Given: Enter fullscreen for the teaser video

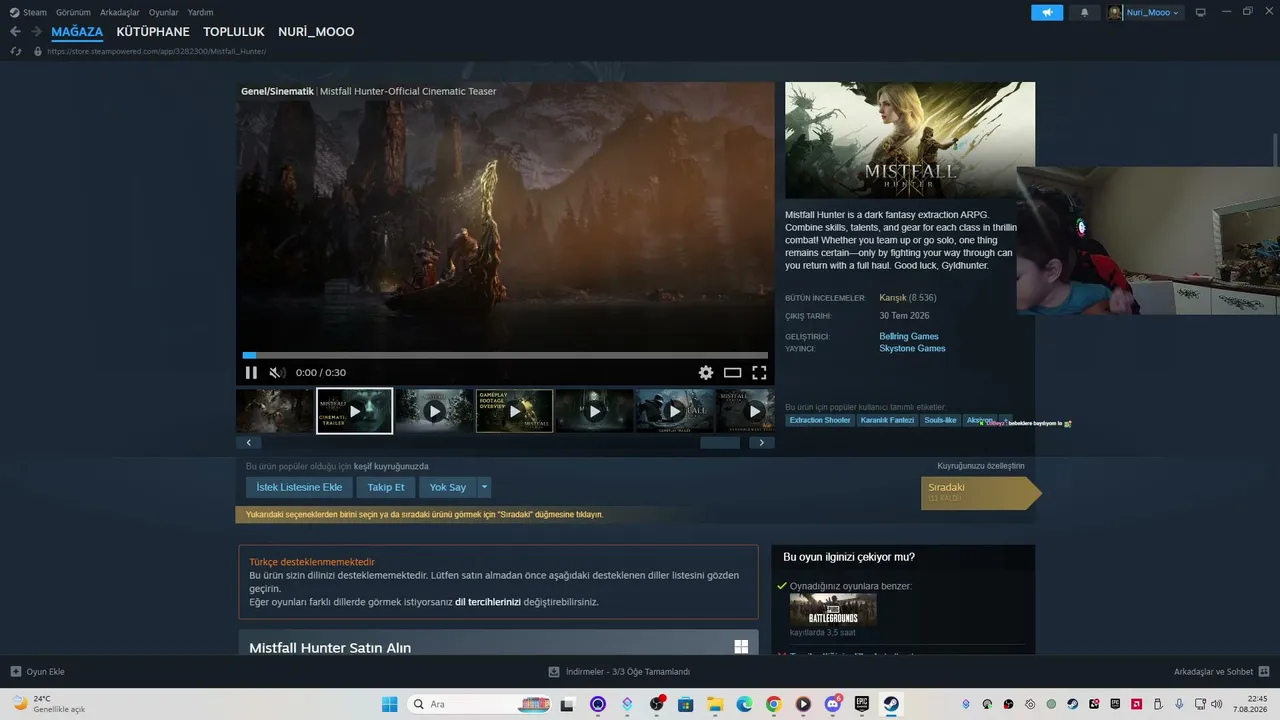Looking at the screenshot, I should point(759,373).
